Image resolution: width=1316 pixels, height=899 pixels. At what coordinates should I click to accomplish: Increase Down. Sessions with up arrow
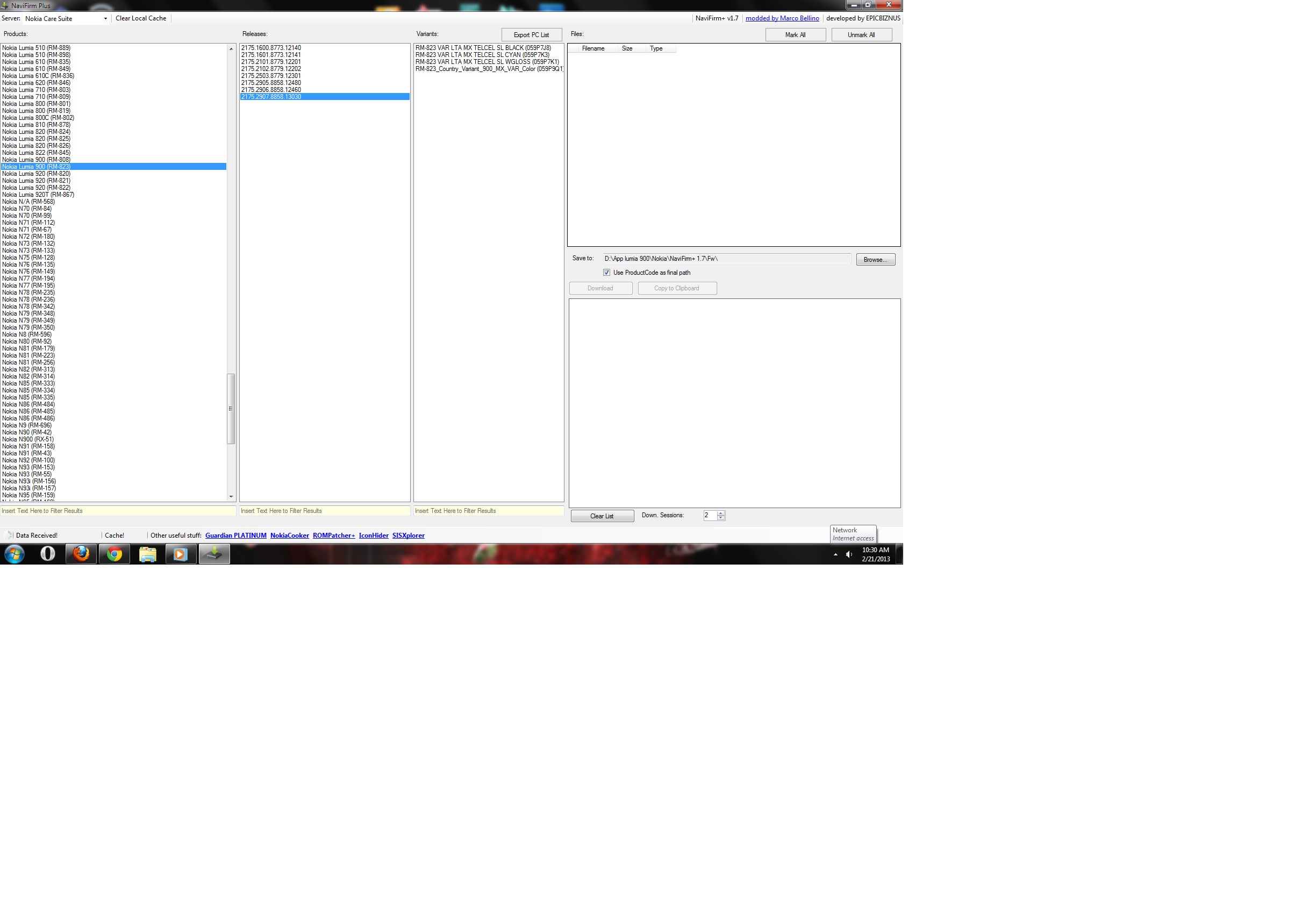pyautogui.click(x=721, y=512)
